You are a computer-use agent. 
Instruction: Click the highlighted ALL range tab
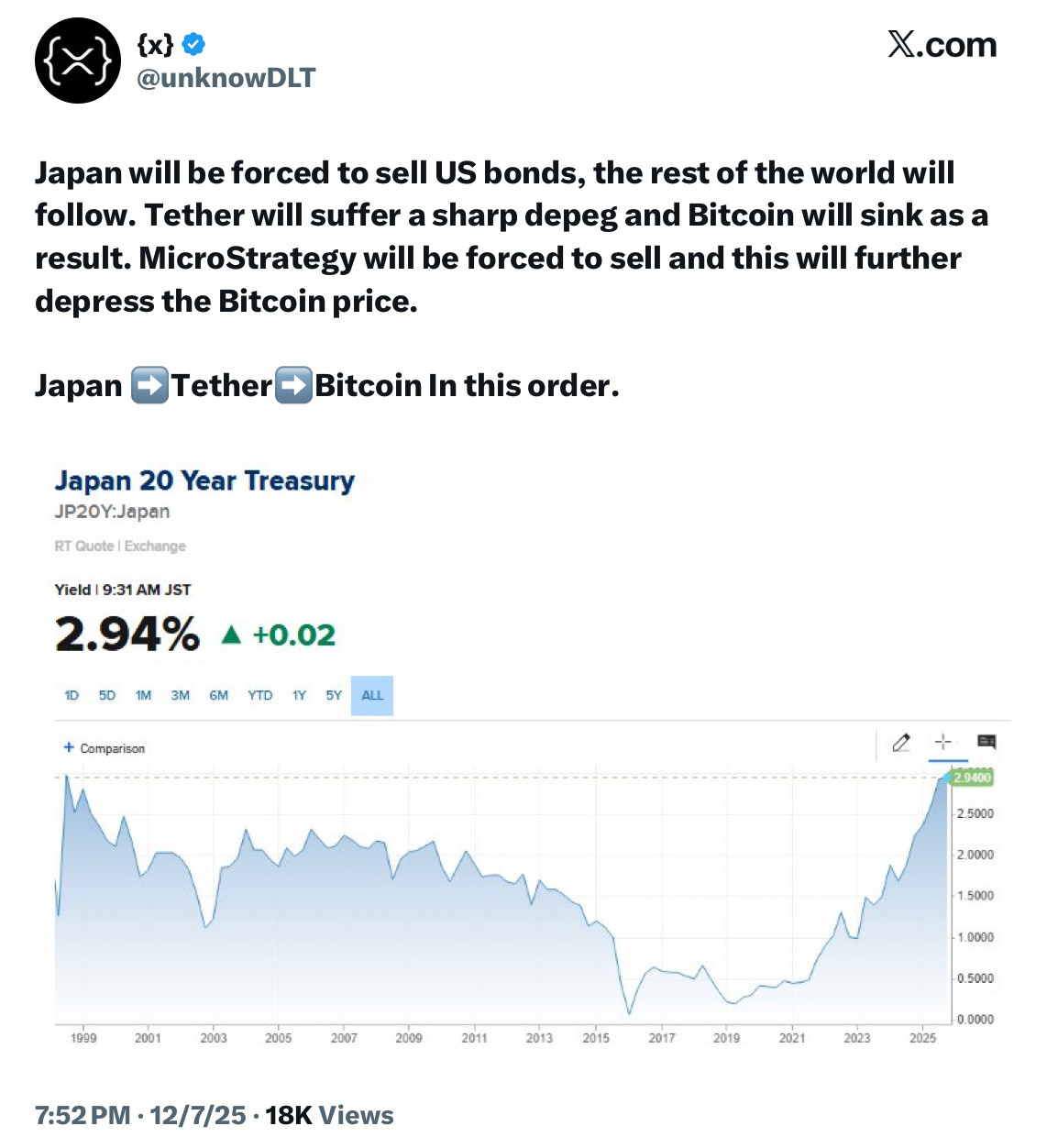[x=372, y=695]
